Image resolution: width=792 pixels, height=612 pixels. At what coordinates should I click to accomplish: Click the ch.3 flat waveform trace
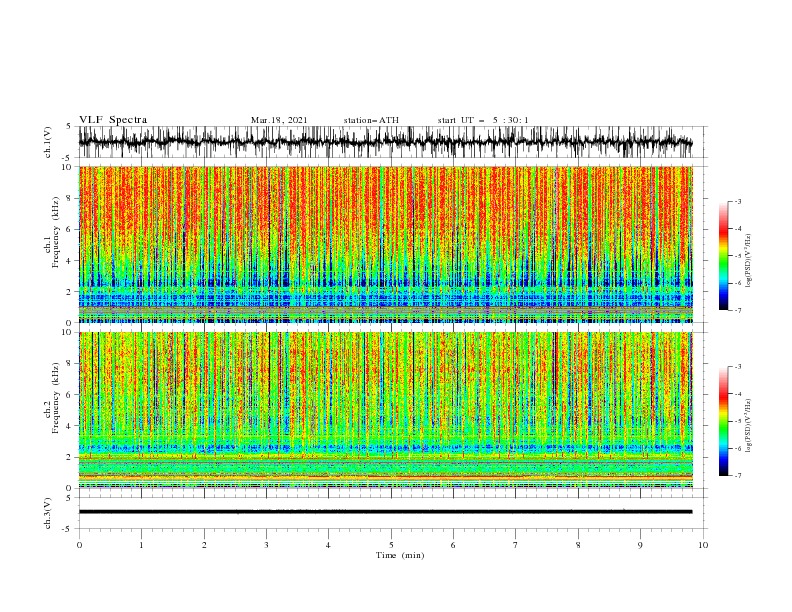(385, 512)
